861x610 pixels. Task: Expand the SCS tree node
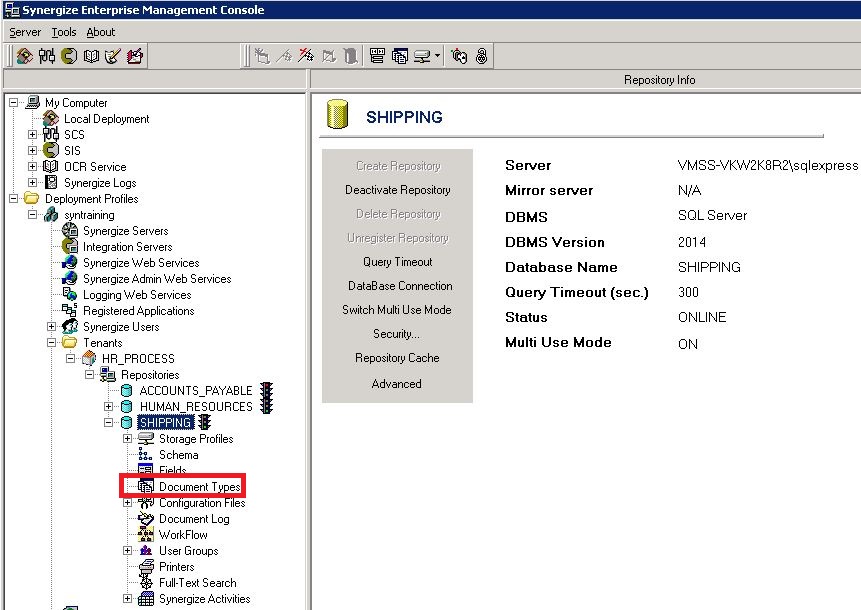point(32,135)
